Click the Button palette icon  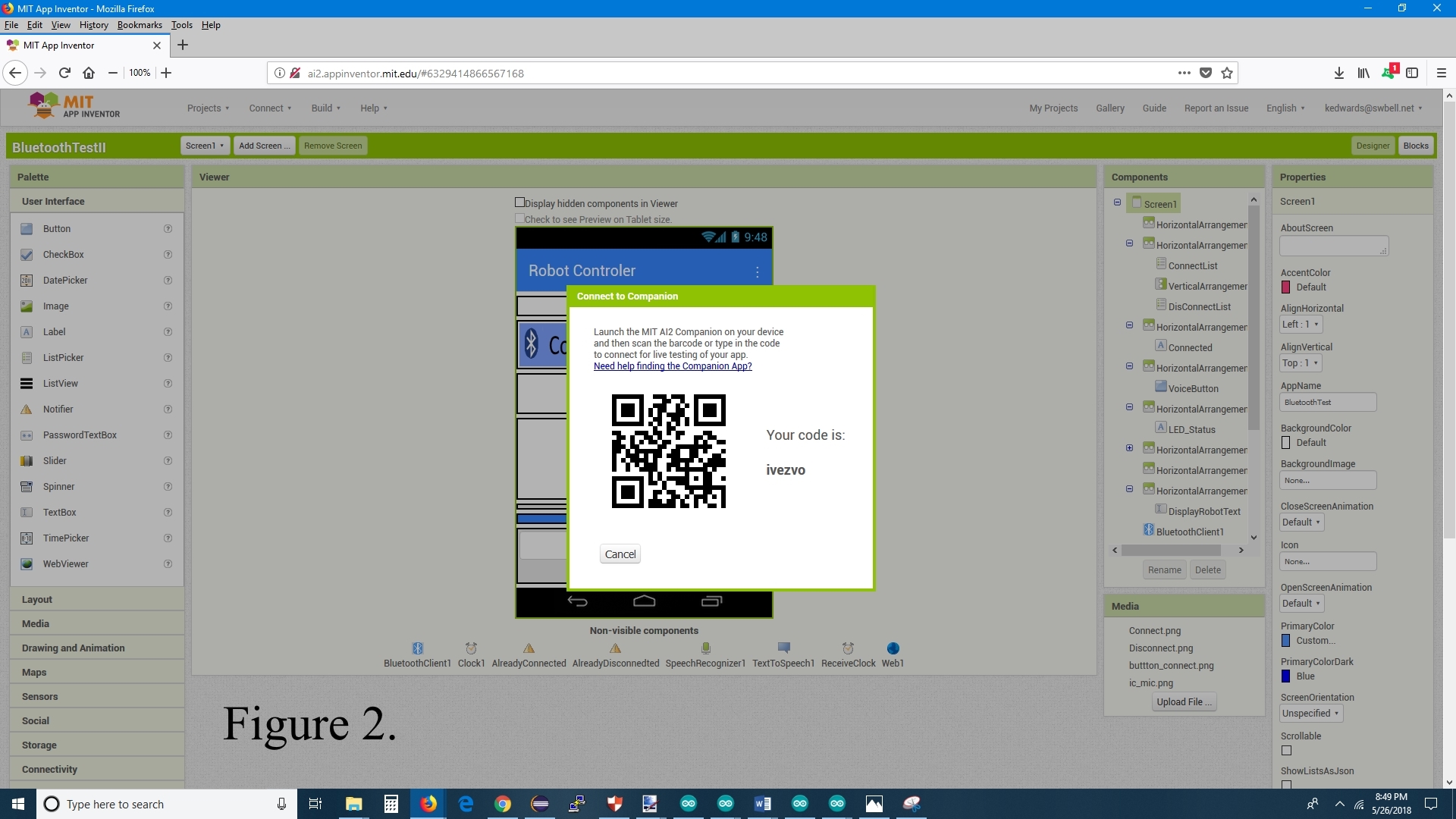coord(27,229)
